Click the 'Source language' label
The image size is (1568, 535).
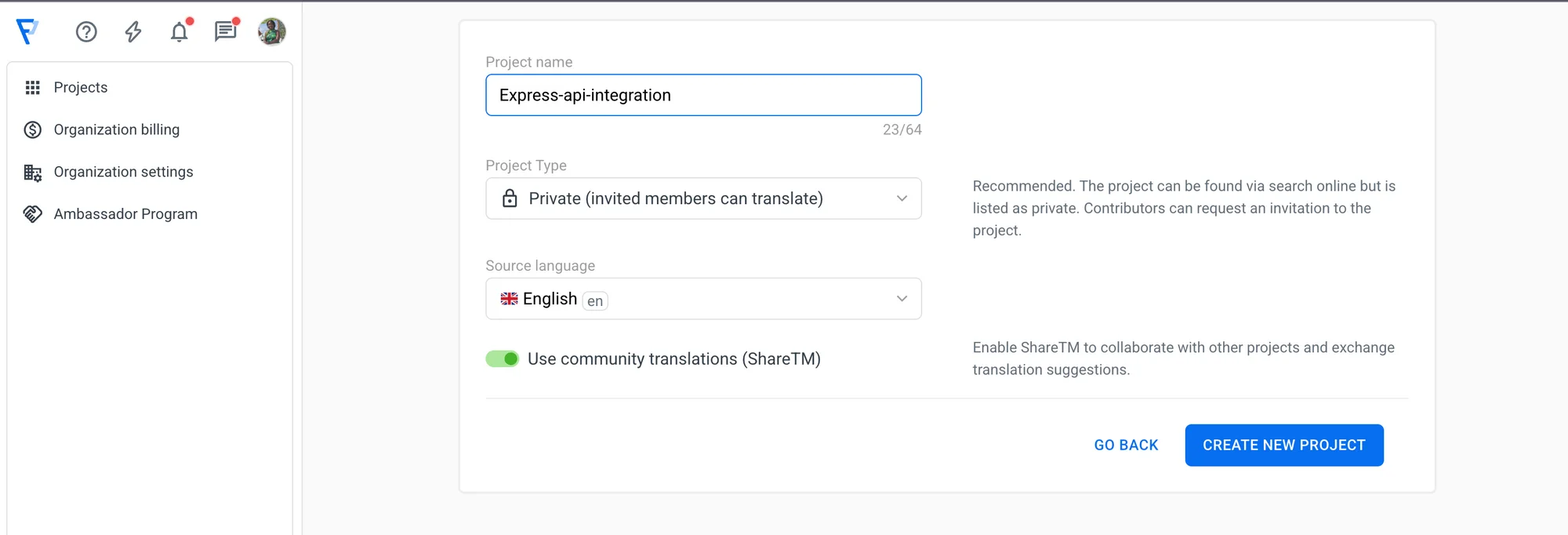(540, 266)
